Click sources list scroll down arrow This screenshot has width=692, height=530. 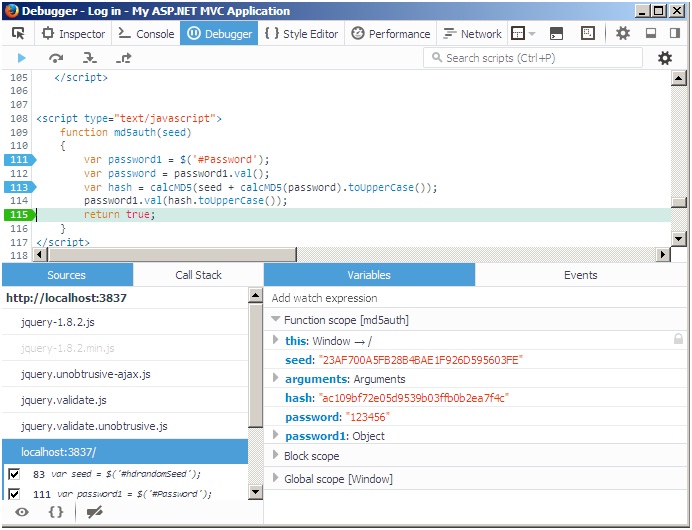pos(256,492)
